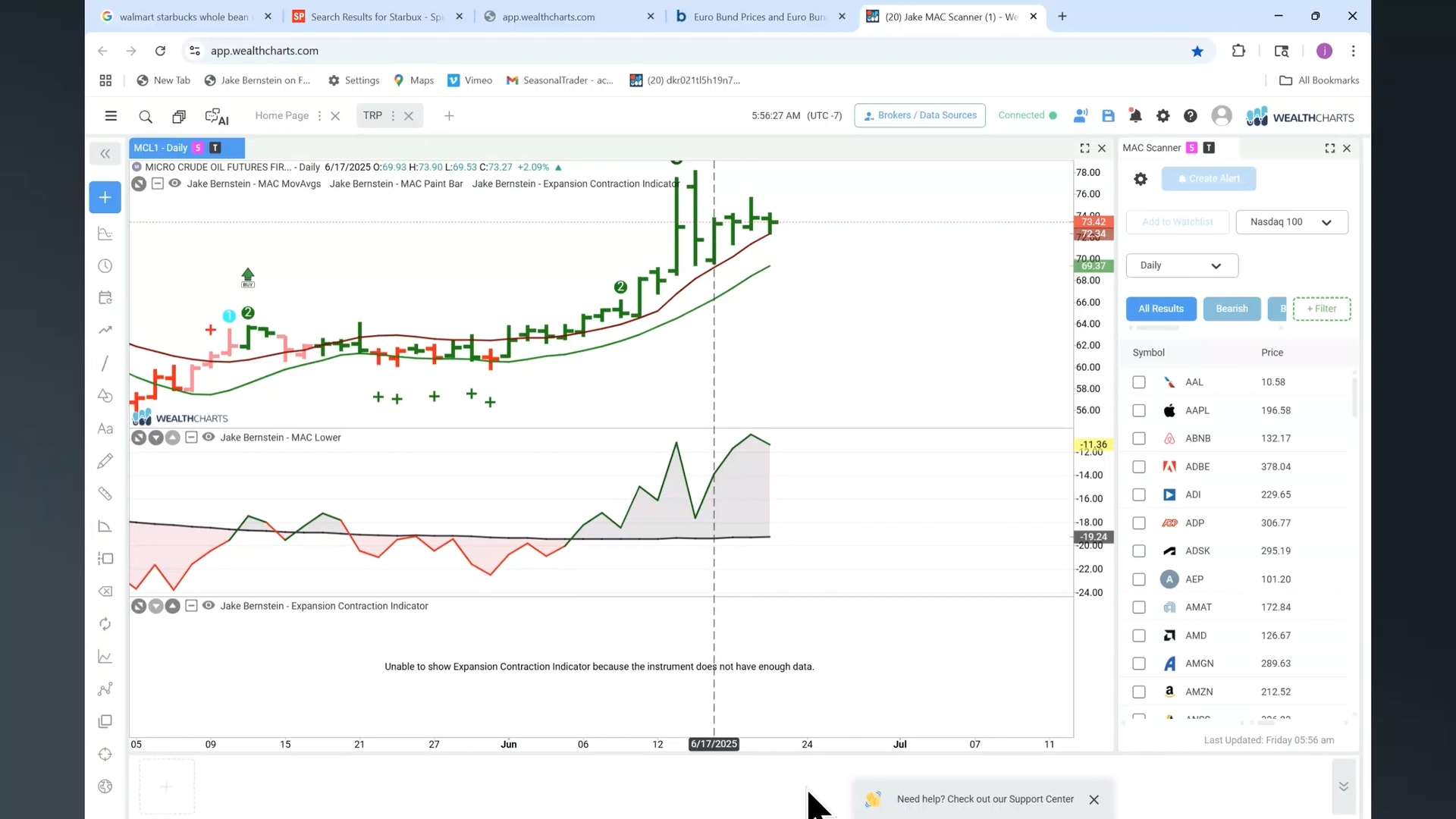The width and height of the screenshot is (1456, 819).
Task: Show All Results in scanner
Action: pos(1161,309)
